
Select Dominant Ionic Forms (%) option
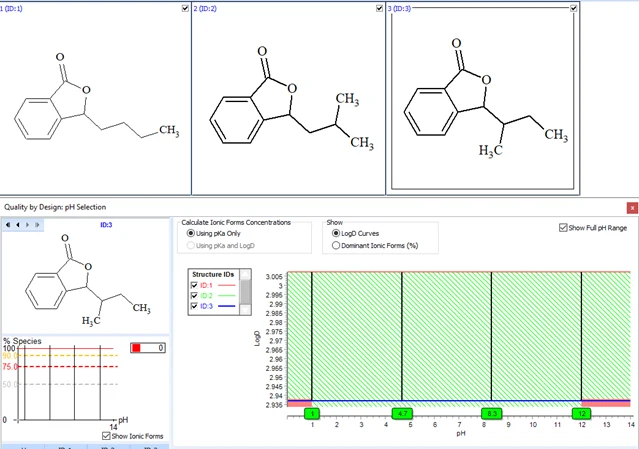336,245
